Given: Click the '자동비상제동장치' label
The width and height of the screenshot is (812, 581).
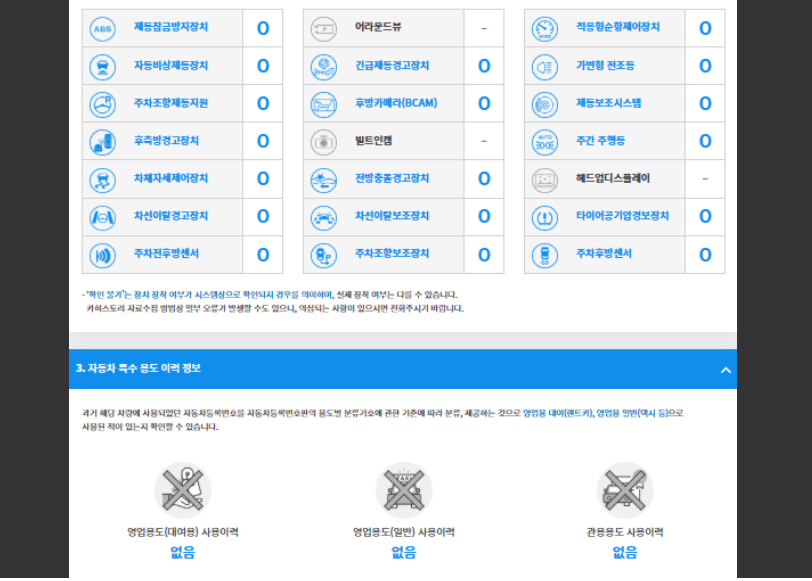Looking at the screenshot, I should [171, 65].
